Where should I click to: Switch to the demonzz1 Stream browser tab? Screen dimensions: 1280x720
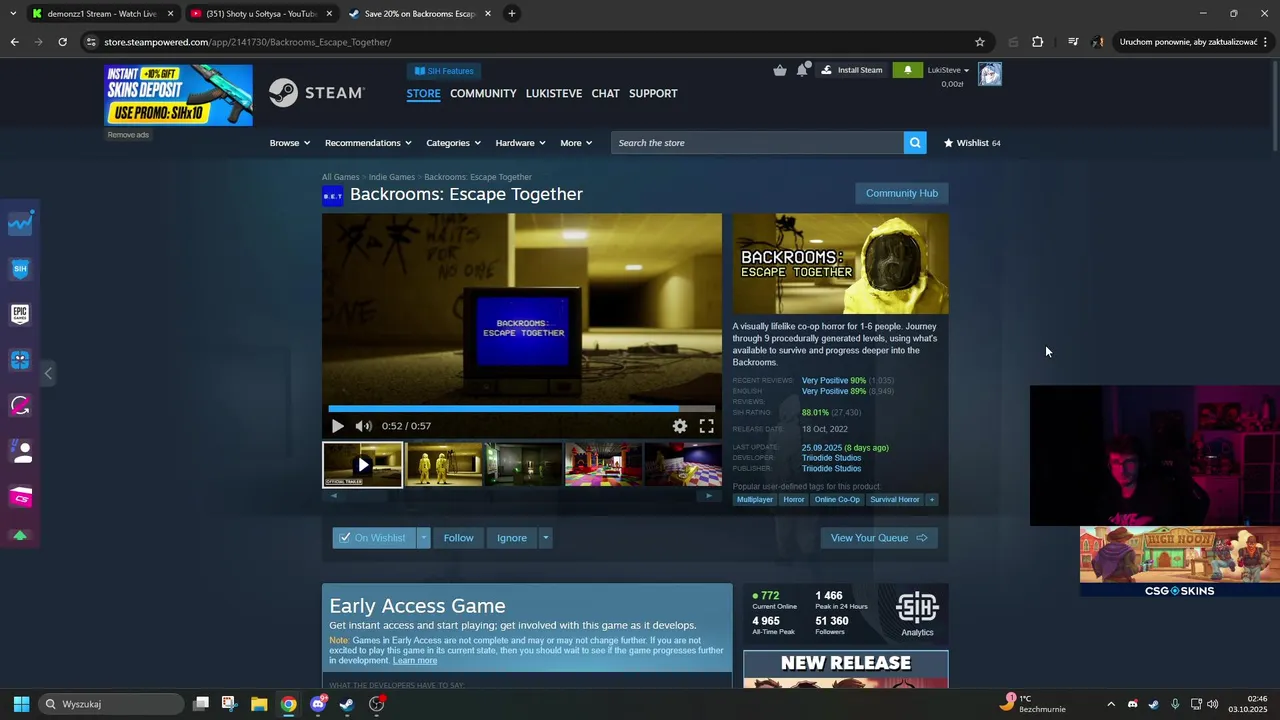tap(103, 14)
